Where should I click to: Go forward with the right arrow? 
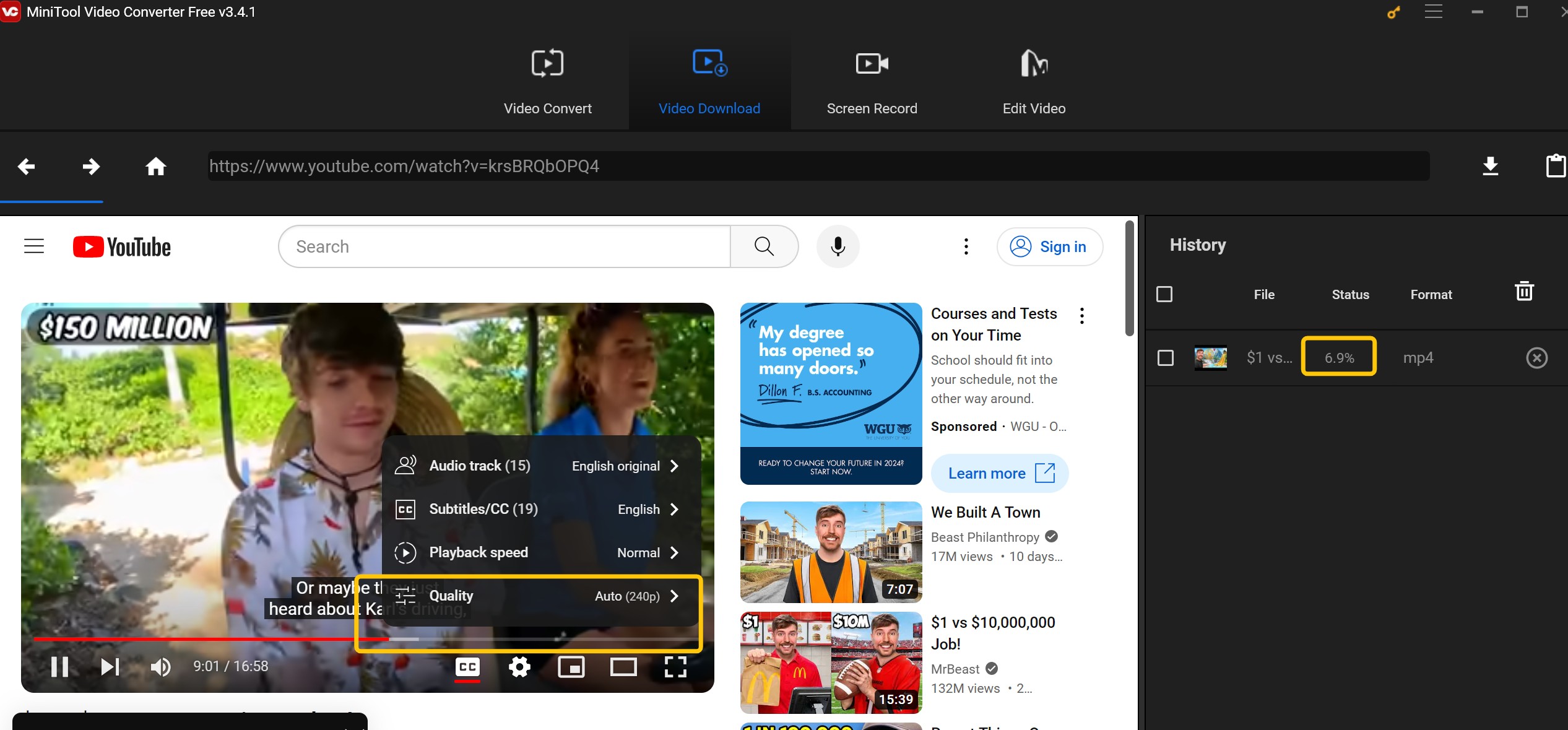point(91,166)
